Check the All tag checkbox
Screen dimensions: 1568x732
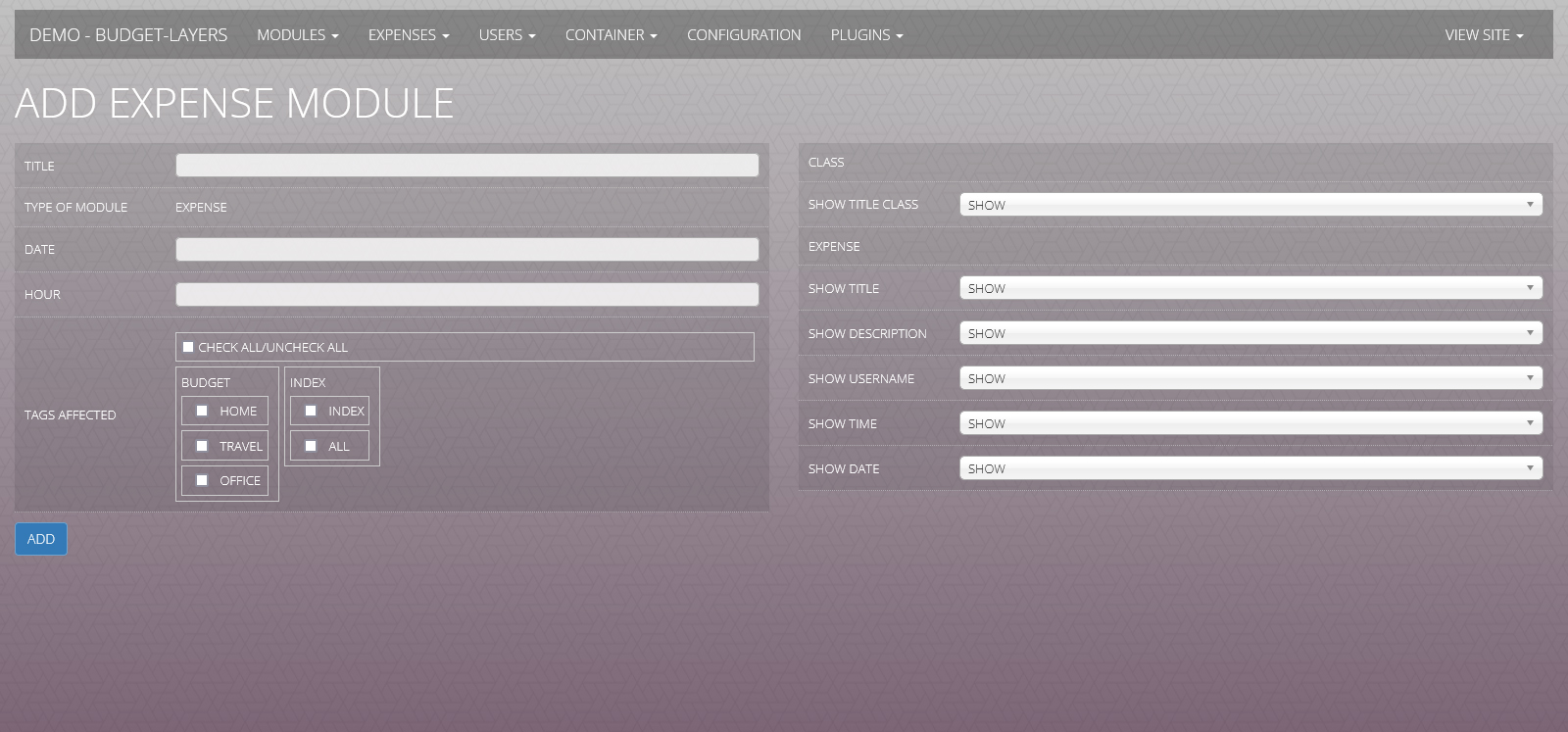[x=311, y=446]
